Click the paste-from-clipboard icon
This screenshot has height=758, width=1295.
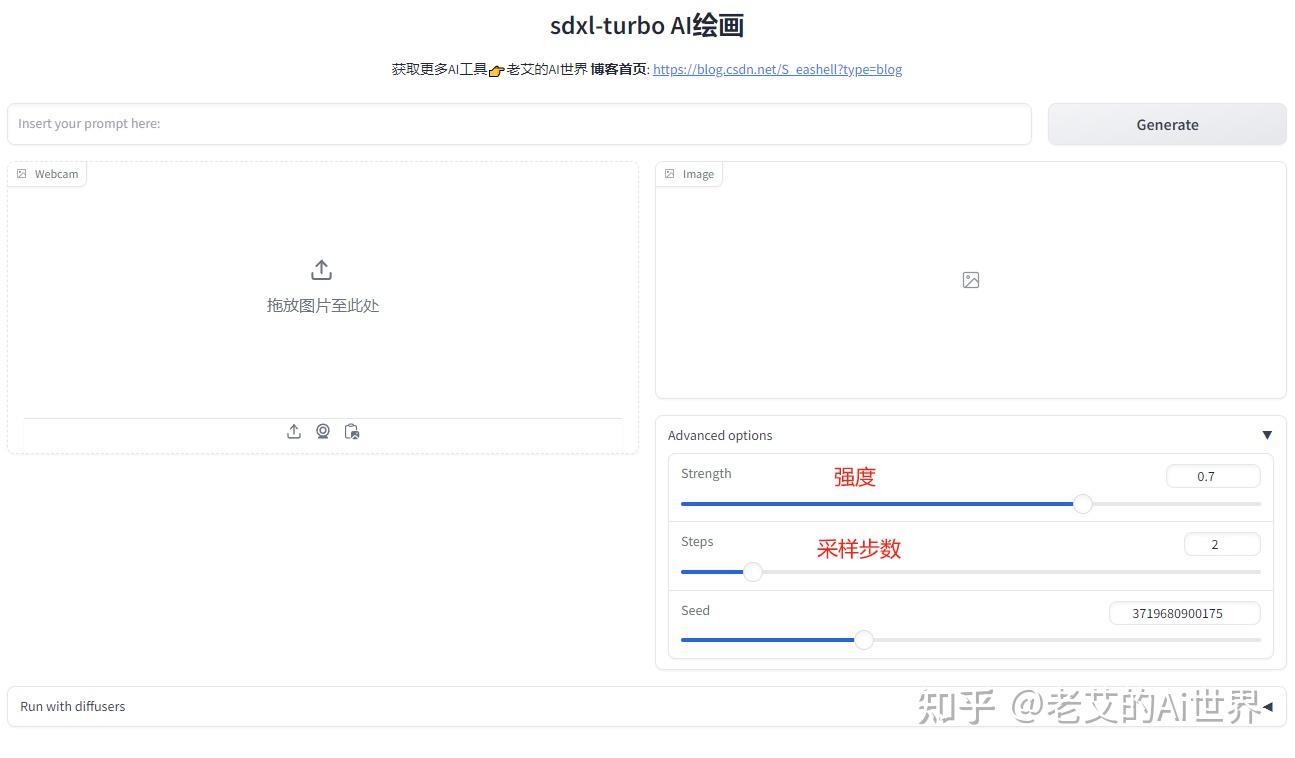[352, 431]
